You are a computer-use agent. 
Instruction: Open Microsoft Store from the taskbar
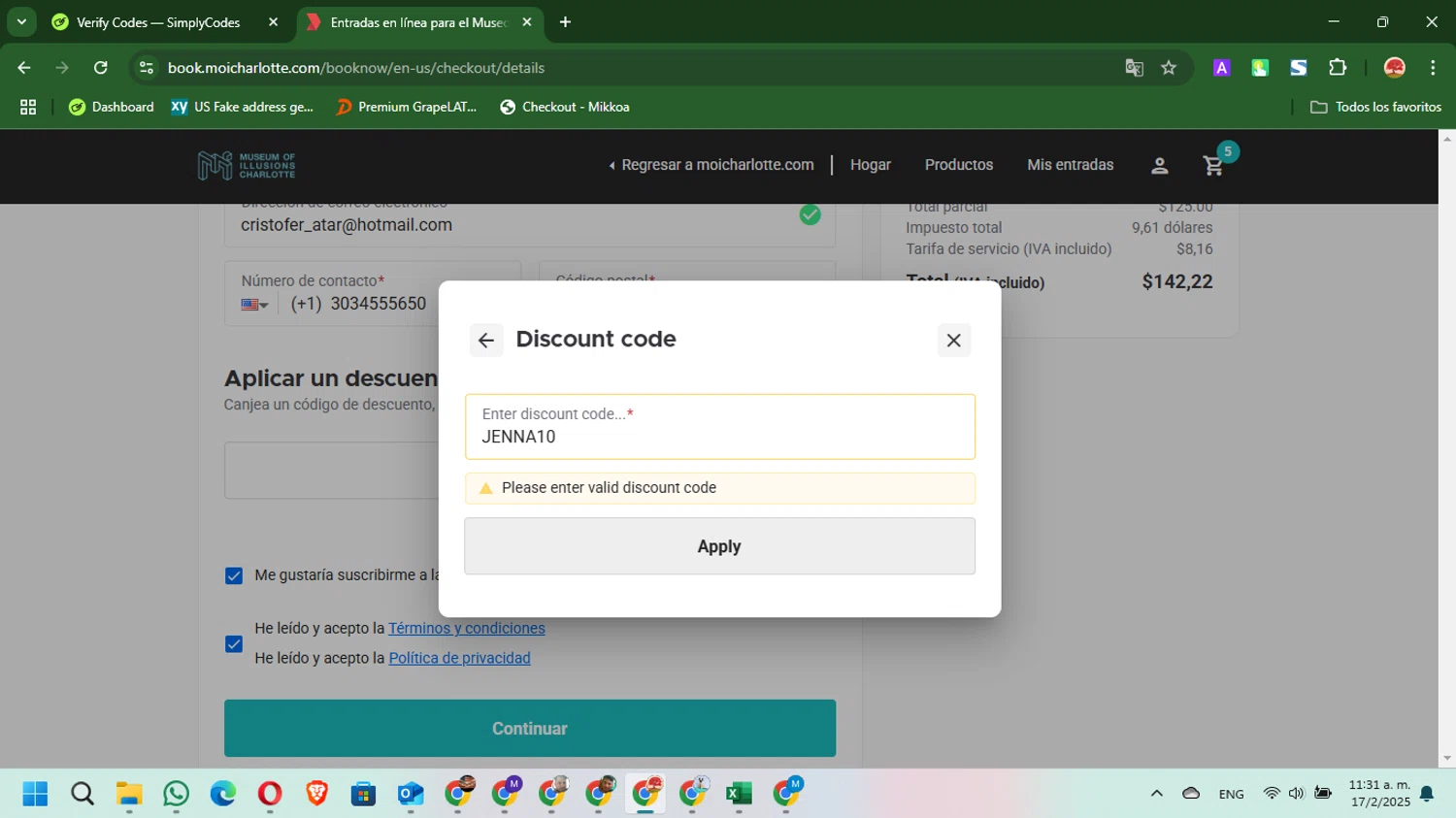pos(363,794)
